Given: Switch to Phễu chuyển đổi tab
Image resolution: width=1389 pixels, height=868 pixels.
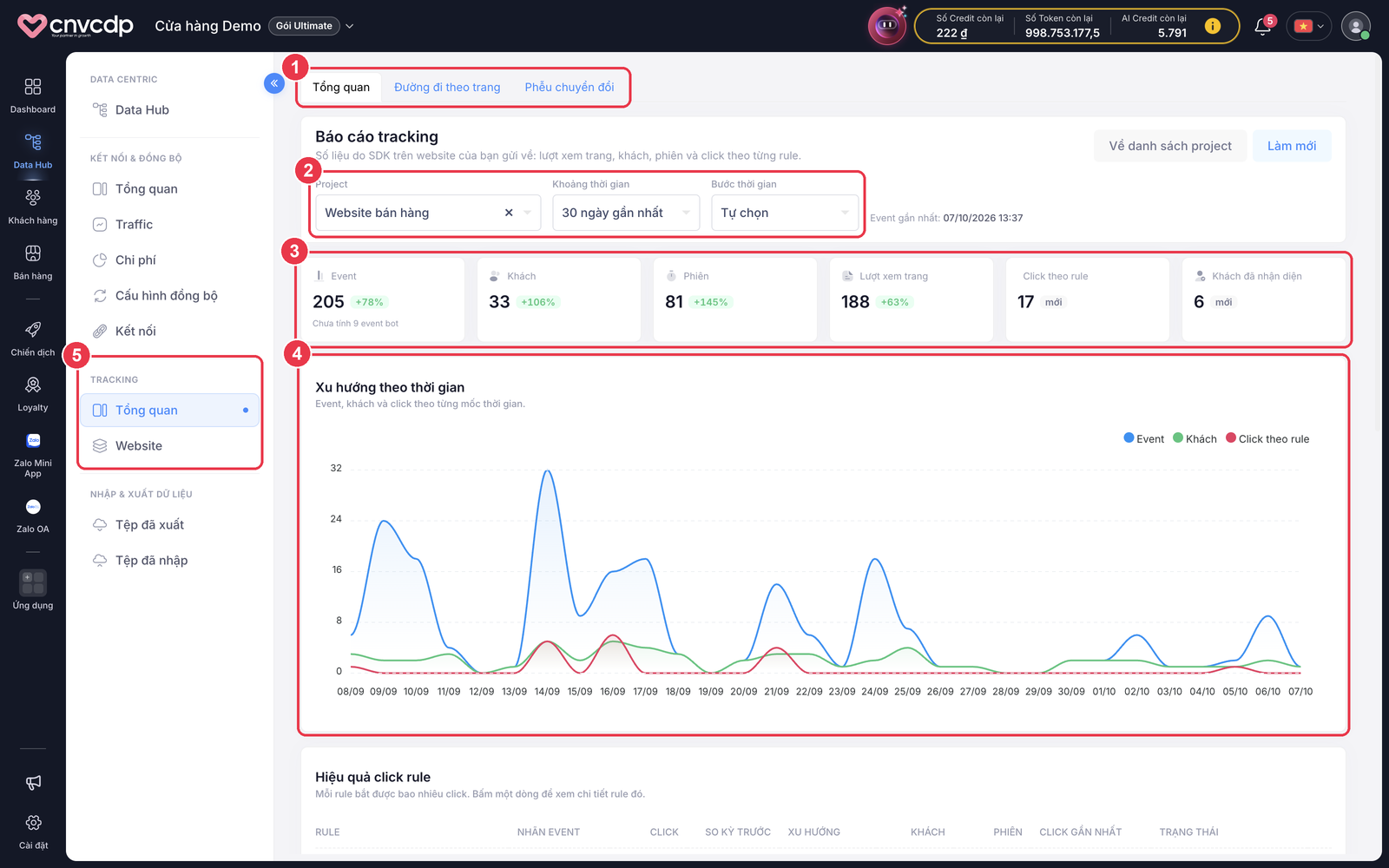Looking at the screenshot, I should click(x=569, y=87).
